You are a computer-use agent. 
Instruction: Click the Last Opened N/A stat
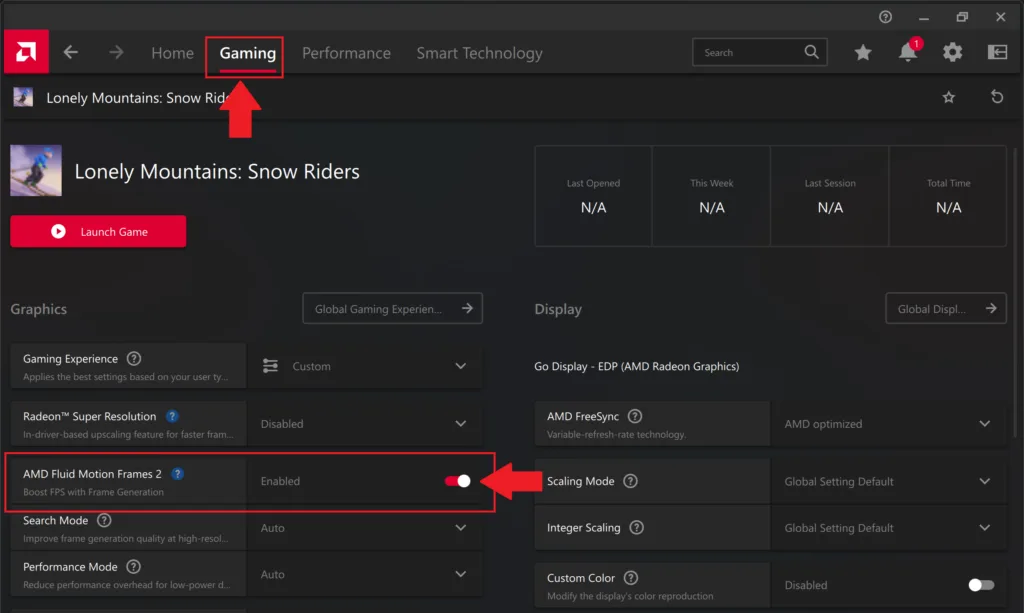point(593,196)
